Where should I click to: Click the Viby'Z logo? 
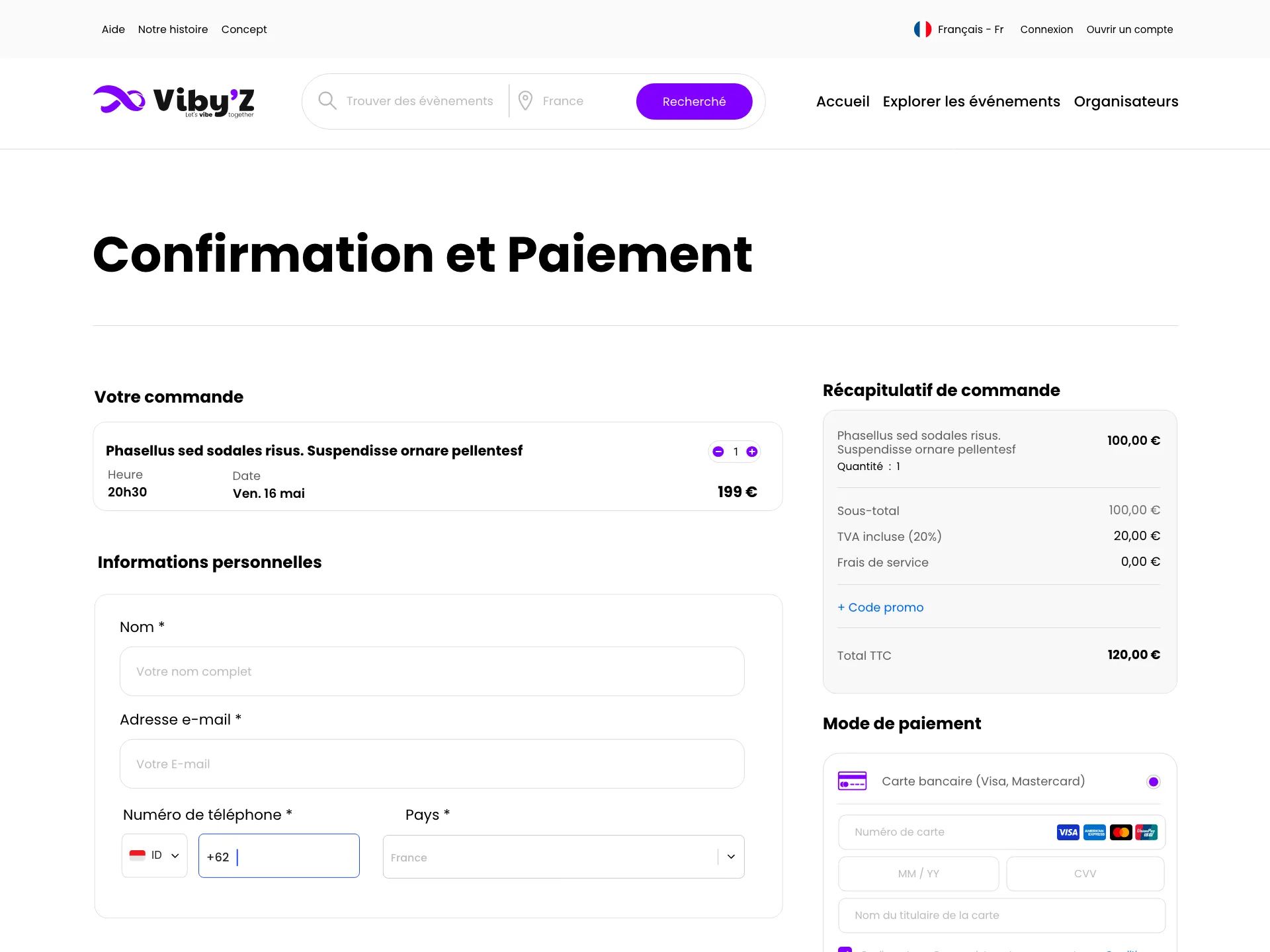[173, 102]
